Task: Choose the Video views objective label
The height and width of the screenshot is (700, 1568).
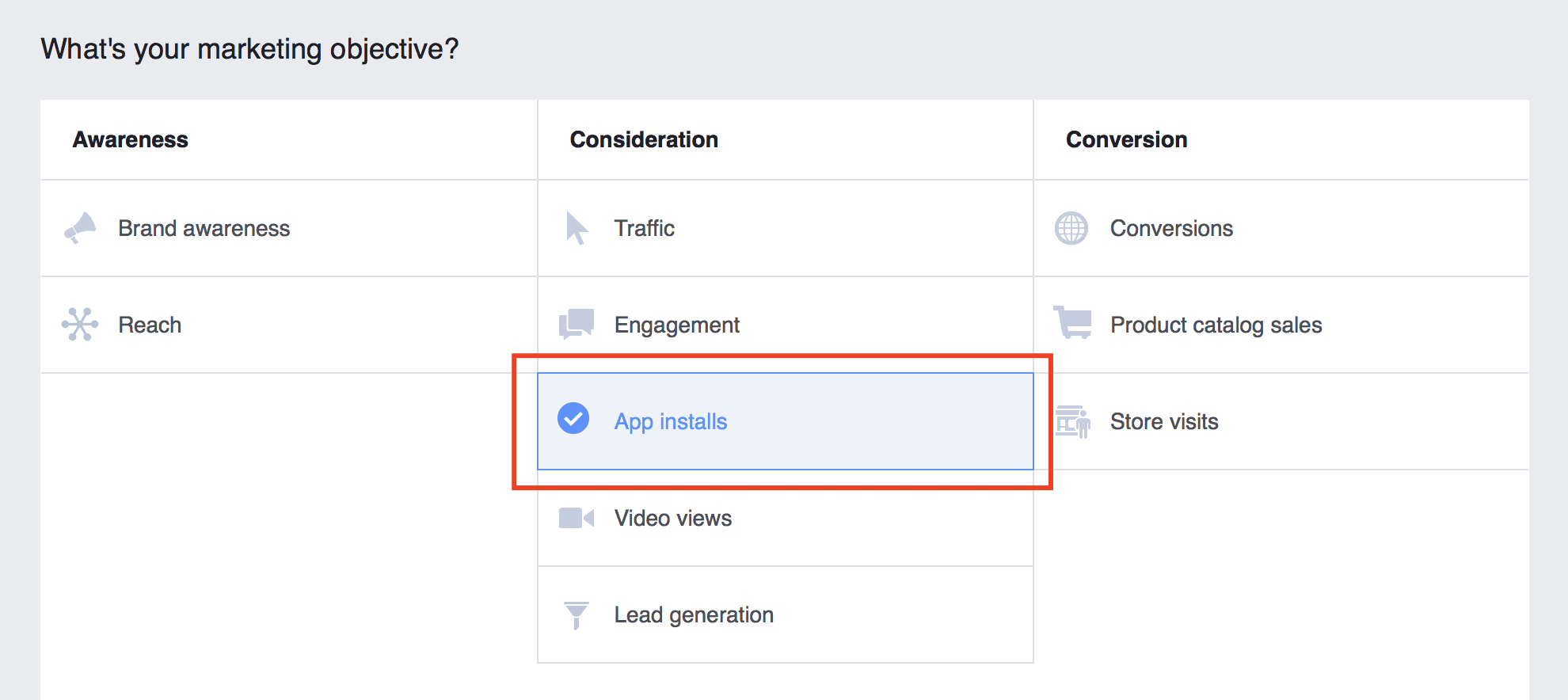Action: (x=673, y=518)
